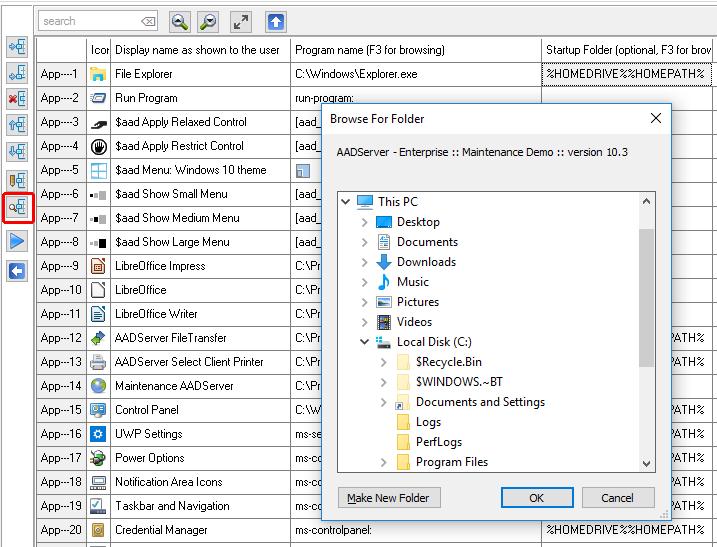
Task: Click the Make New Folder button
Action: pos(390,498)
